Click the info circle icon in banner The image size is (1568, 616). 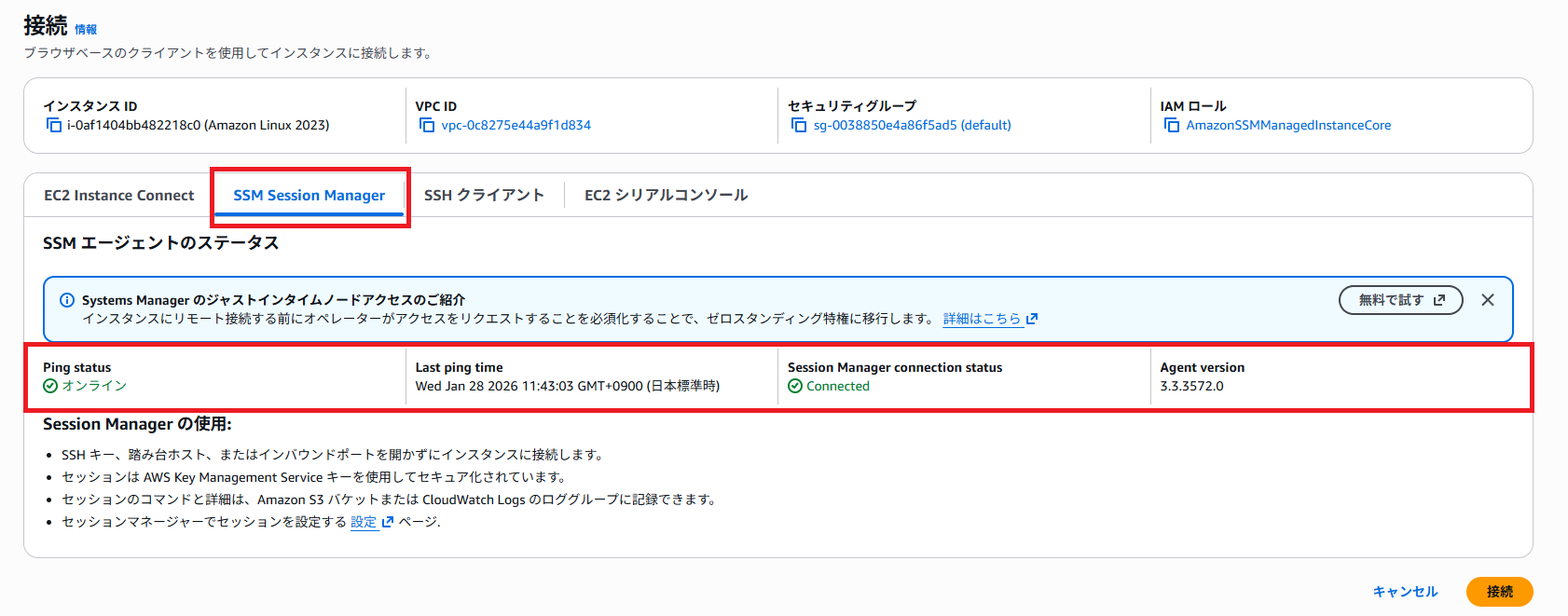coord(67,300)
